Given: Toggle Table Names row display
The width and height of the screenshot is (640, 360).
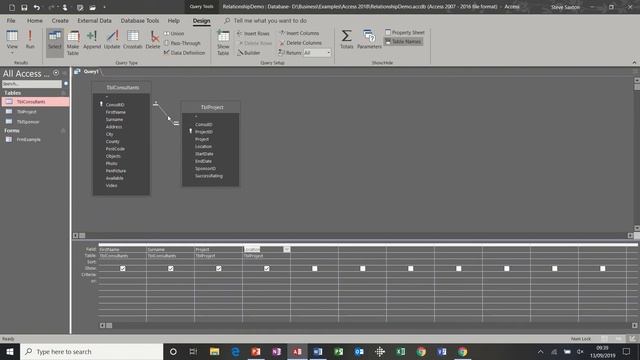Looking at the screenshot, I should point(403,42).
